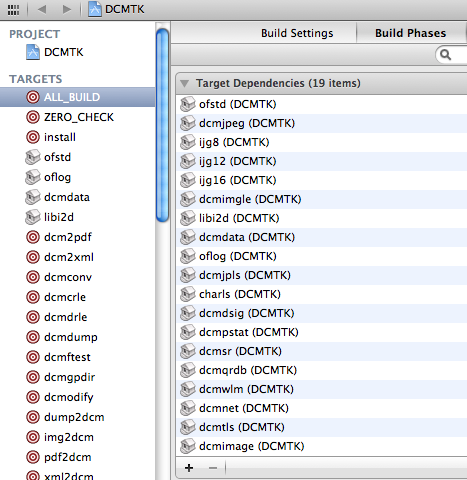Image resolution: width=467 pixels, height=480 pixels.
Task: Click the sidebar vertical scrollbar
Action: [x=163, y=125]
